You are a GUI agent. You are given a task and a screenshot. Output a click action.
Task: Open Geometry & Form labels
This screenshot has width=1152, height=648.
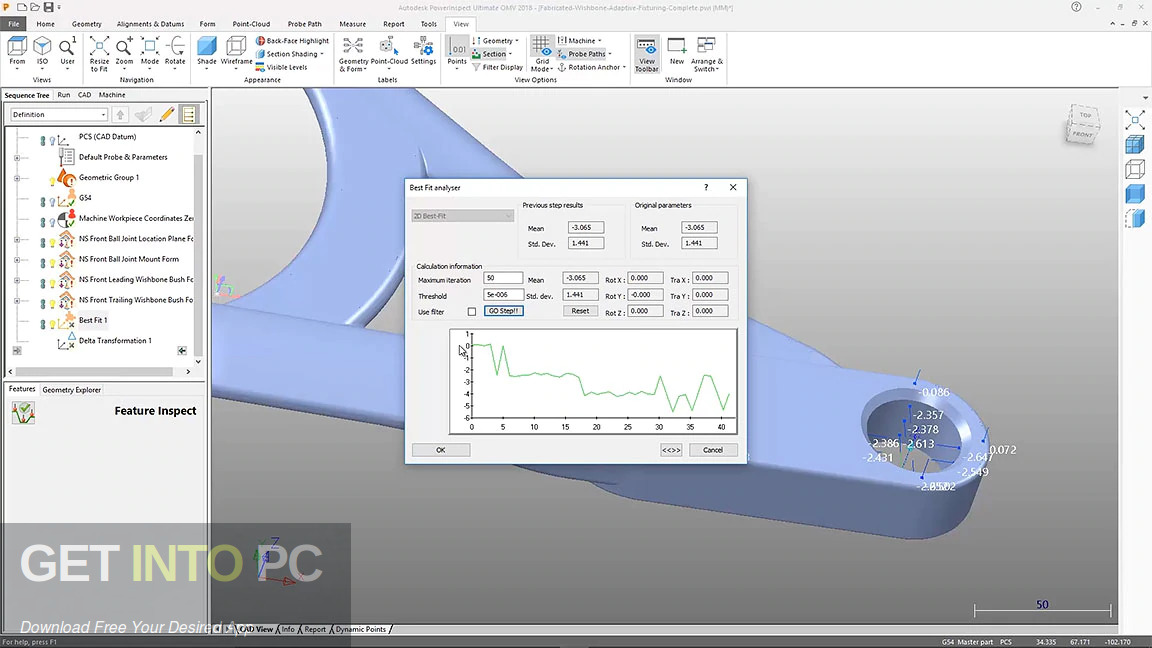tap(353, 54)
